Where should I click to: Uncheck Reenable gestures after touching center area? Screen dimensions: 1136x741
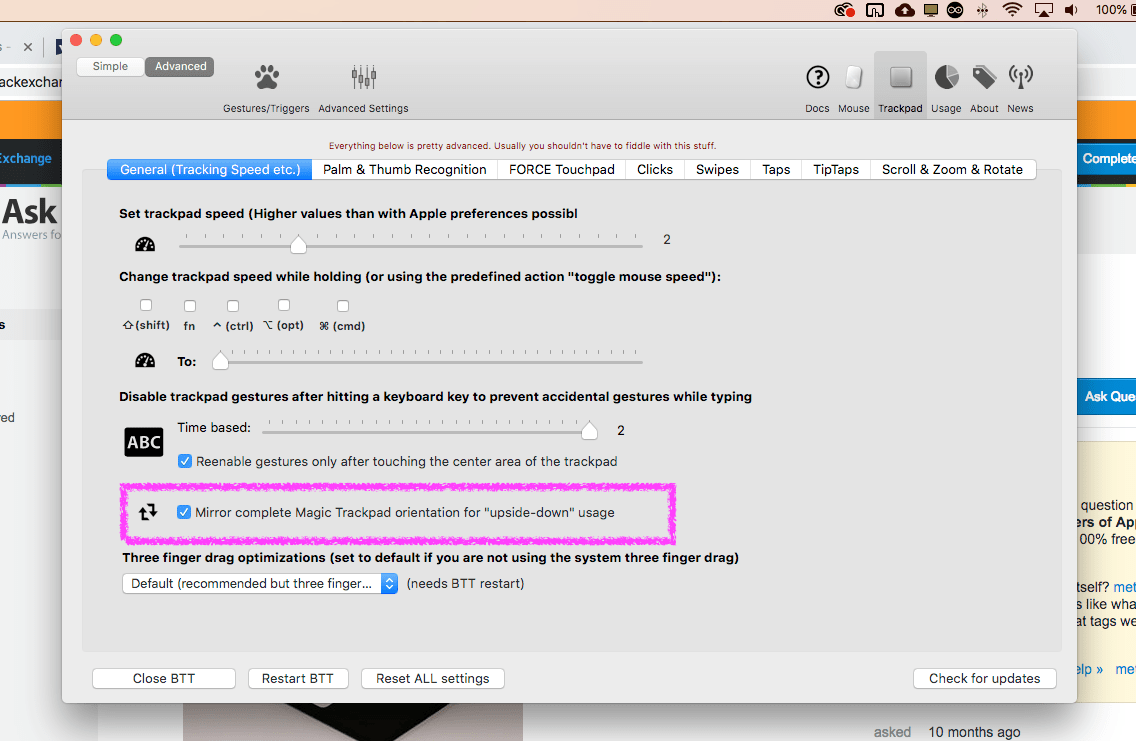click(185, 461)
